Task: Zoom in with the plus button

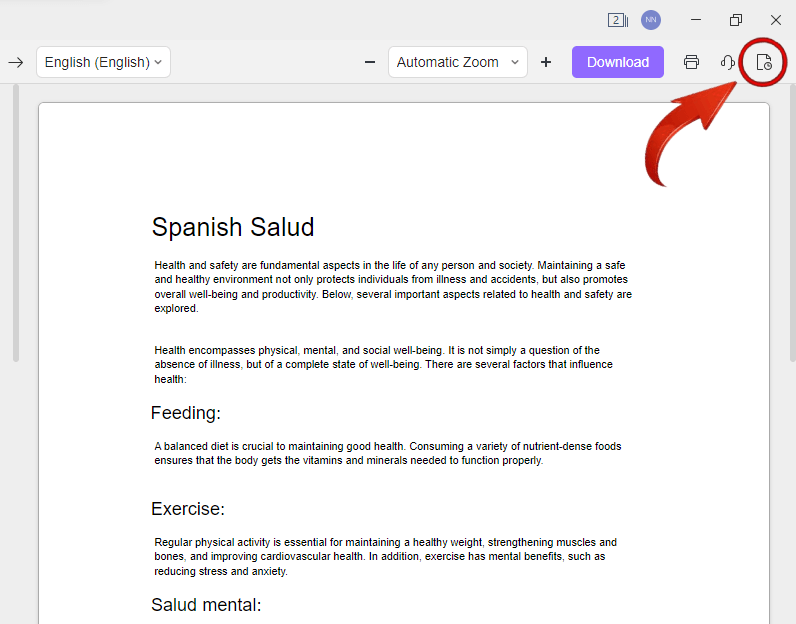Action: click(x=546, y=62)
